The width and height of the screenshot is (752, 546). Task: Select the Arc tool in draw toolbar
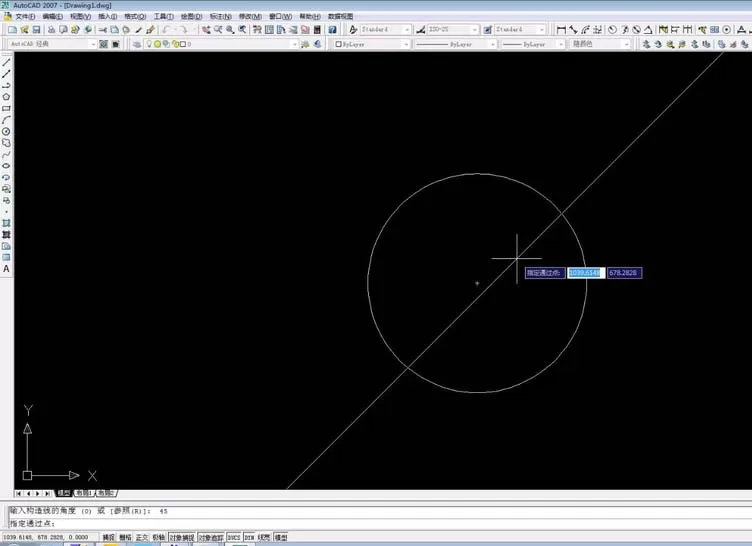pos(6,120)
